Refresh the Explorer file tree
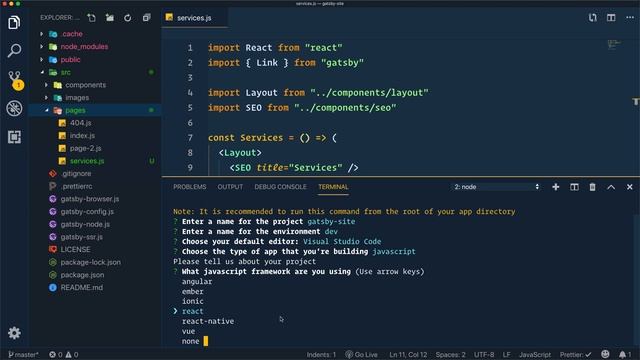This screenshot has width=640, height=360. coord(128,18)
